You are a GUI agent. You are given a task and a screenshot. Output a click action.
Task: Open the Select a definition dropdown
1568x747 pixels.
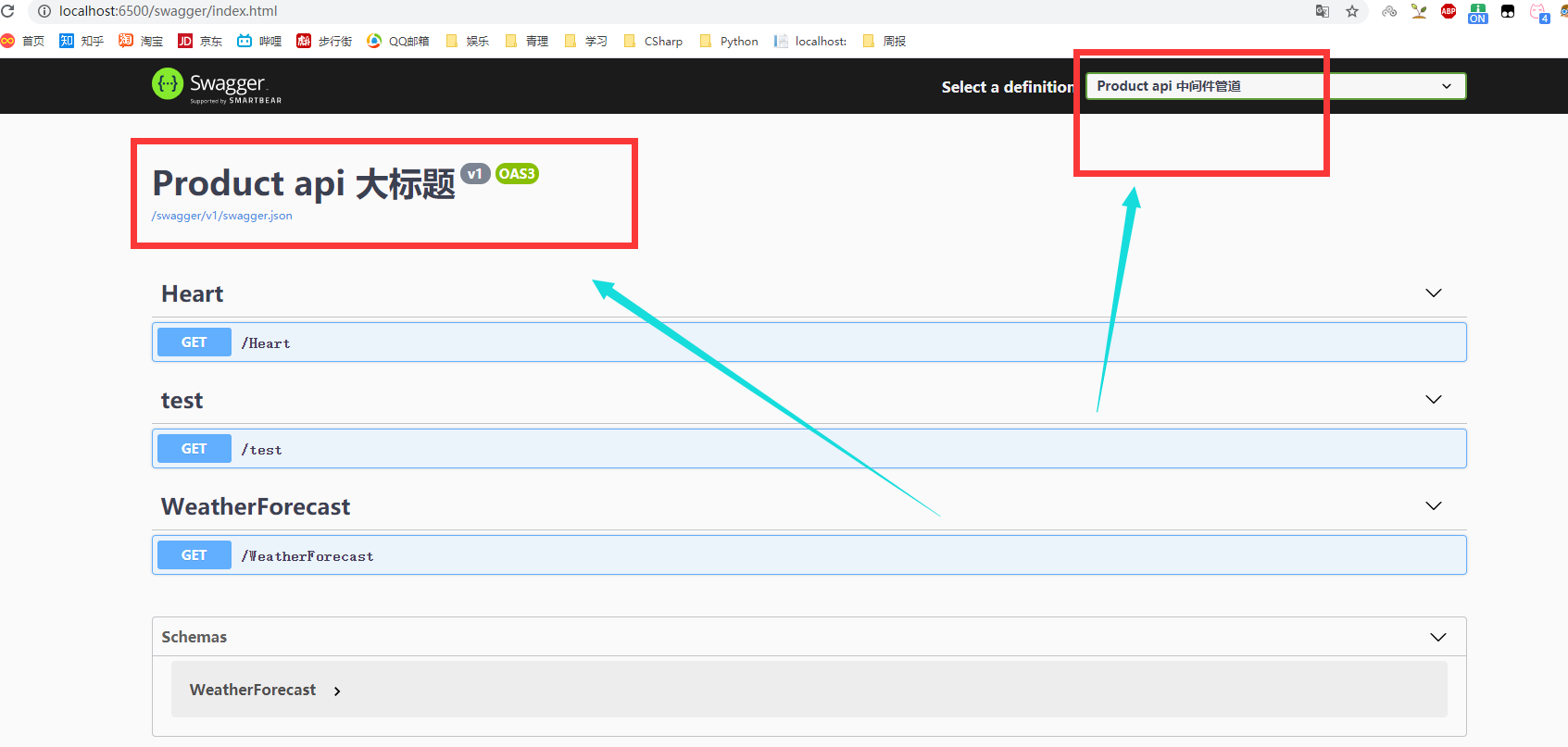(1275, 86)
